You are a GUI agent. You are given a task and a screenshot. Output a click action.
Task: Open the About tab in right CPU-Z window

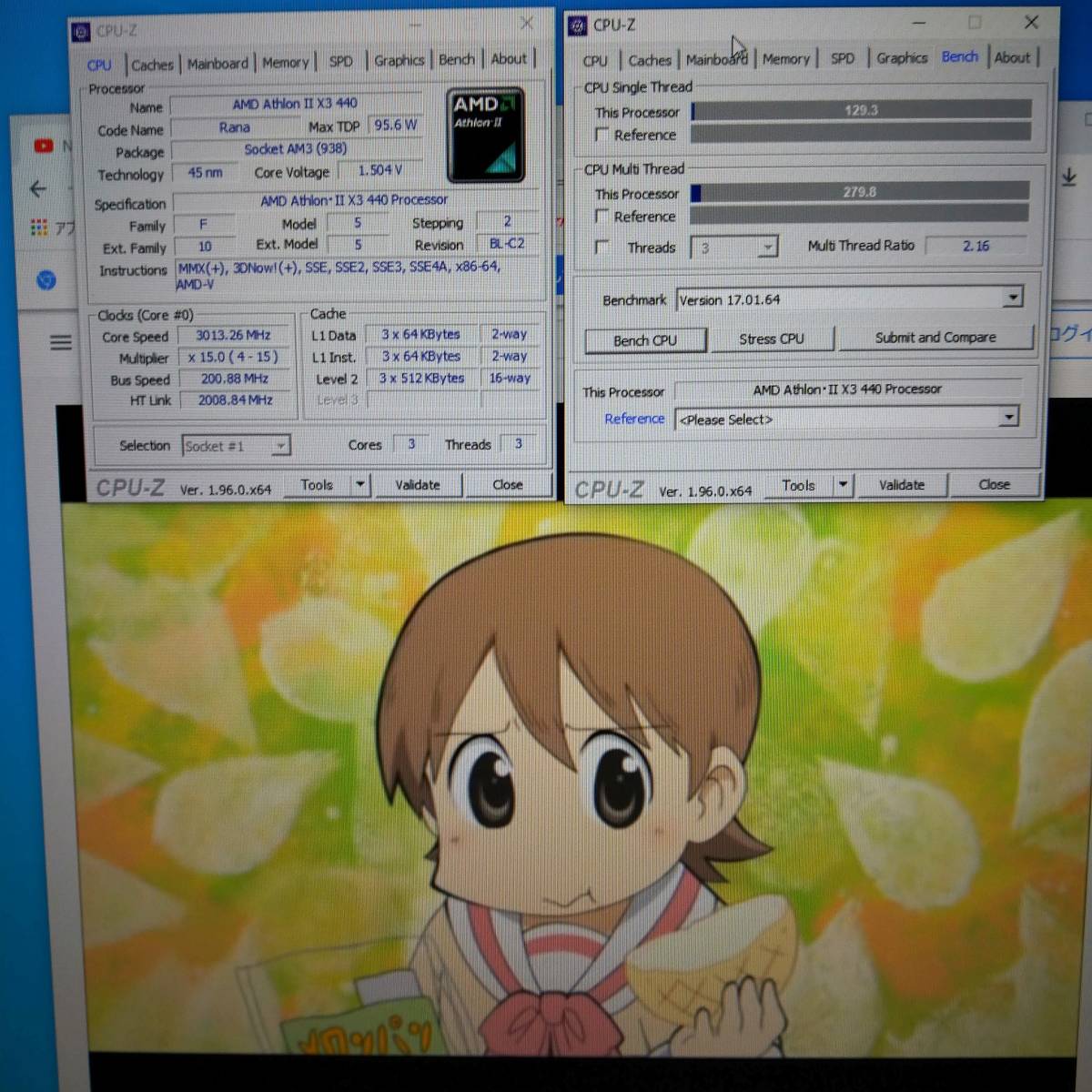tap(1012, 57)
